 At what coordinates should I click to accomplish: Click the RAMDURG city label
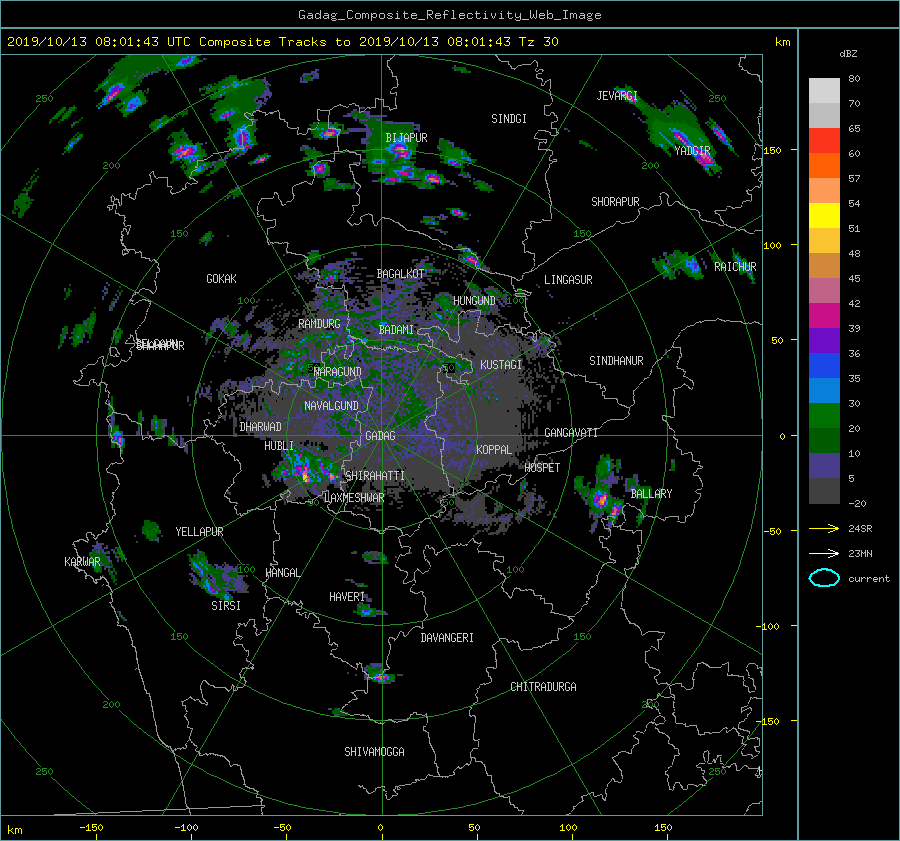click(319, 324)
